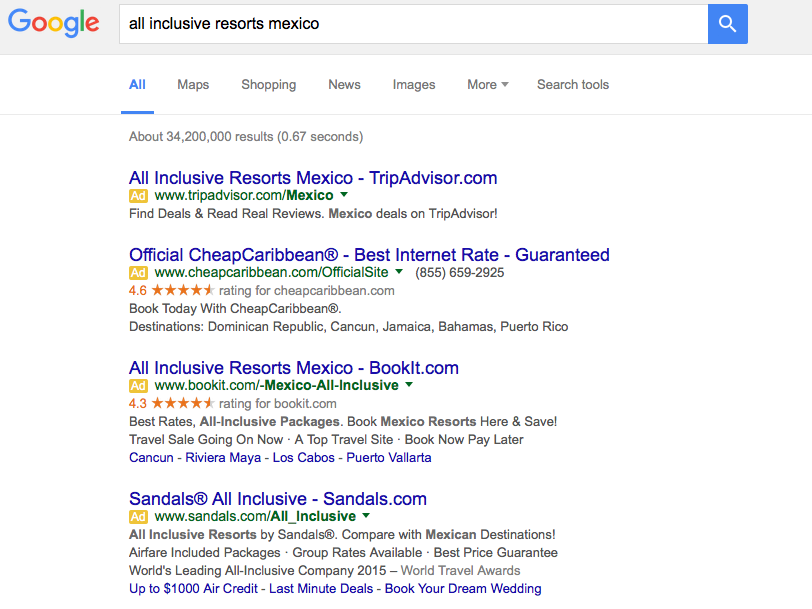Open the More dropdown menu

coord(488,84)
